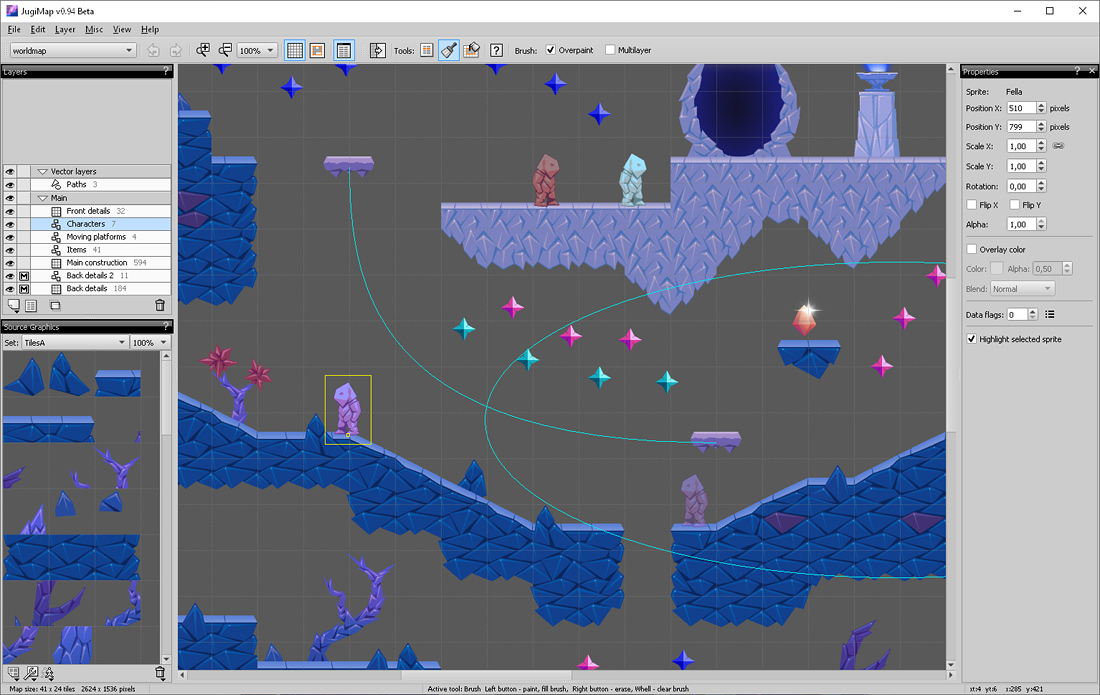Select the bucket fill tool icon

pos(471,50)
